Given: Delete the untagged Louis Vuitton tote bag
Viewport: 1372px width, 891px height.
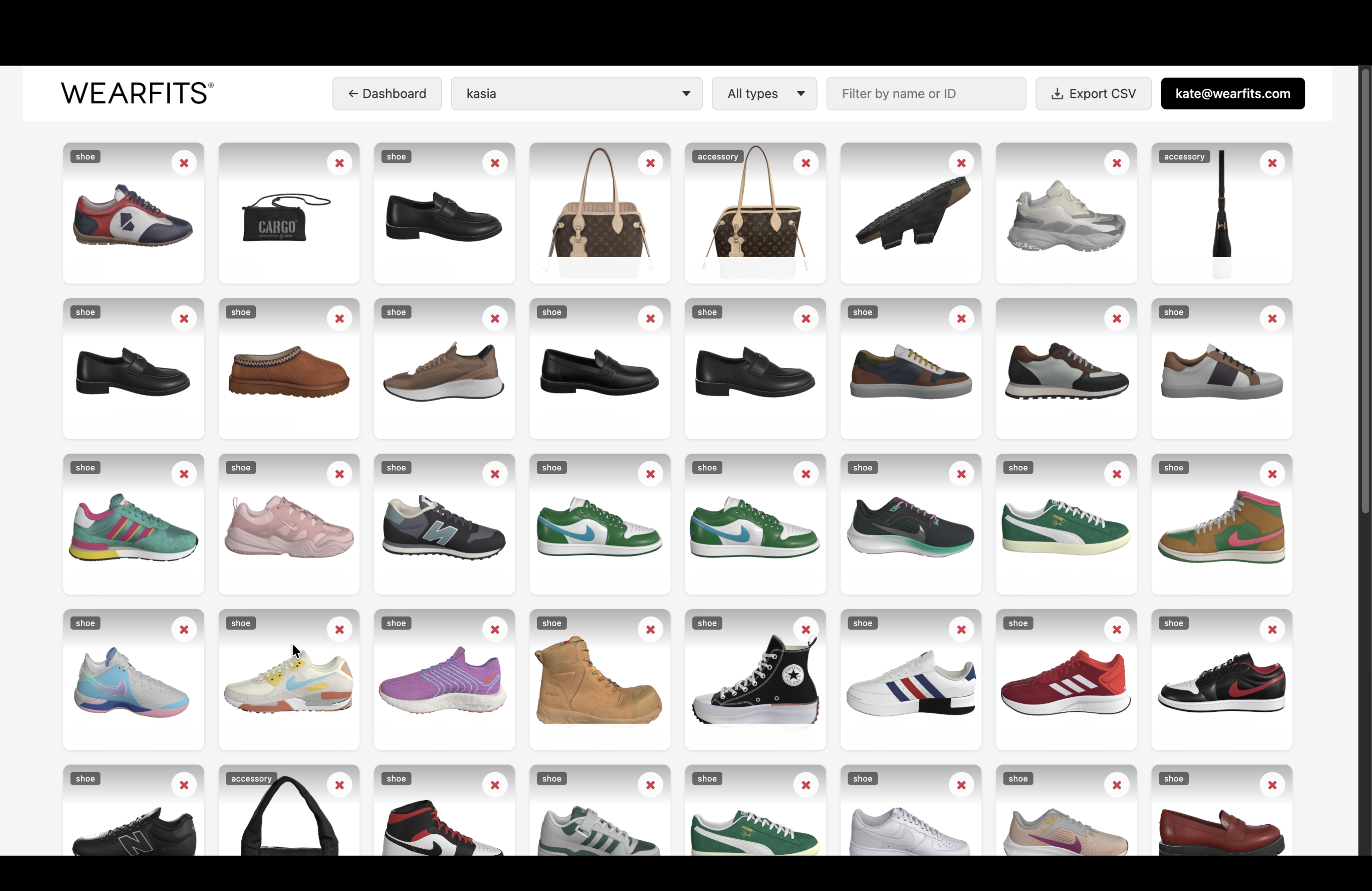Looking at the screenshot, I should point(650,163).
